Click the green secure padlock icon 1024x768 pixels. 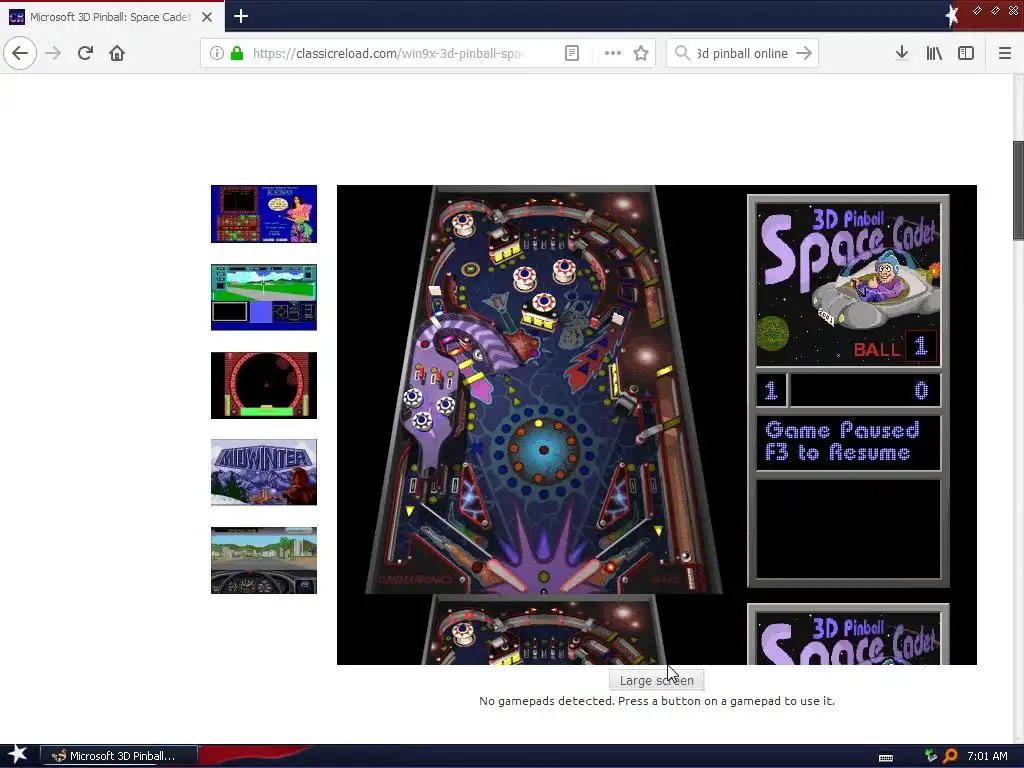point(237,53)
